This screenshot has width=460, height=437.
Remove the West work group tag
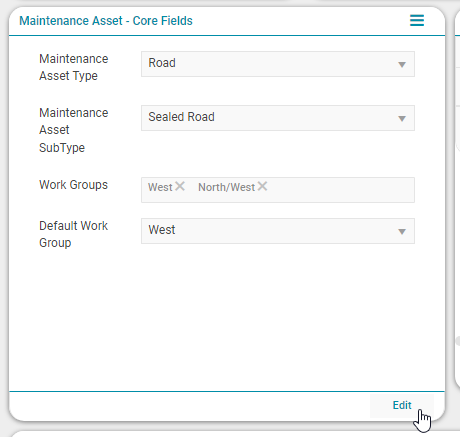coord(180,186)
